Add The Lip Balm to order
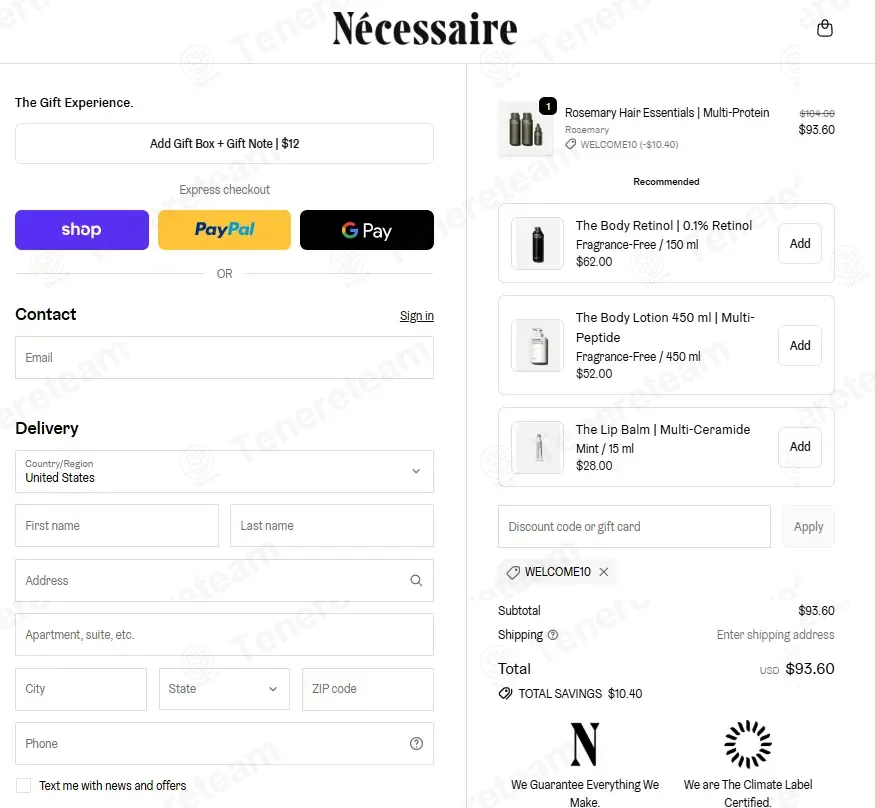The height and width of the screenshot is (808, 875). point(800,447)
